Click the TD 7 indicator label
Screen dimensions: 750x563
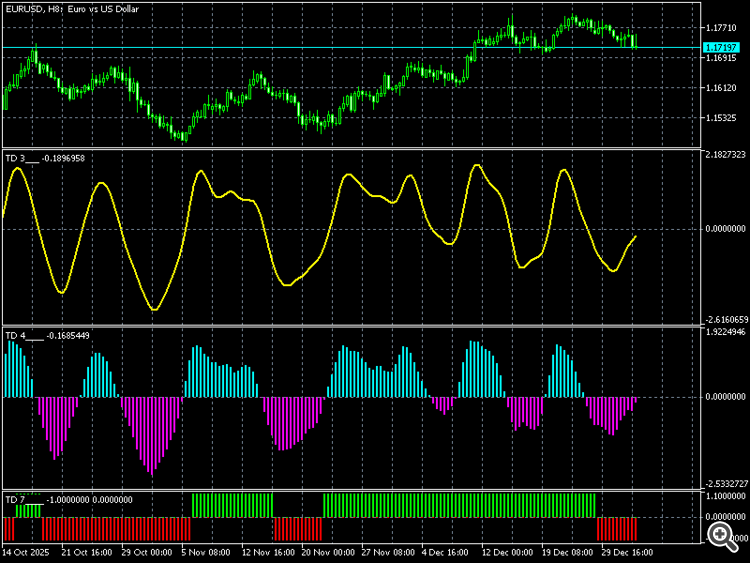click(x=68, y=500)
